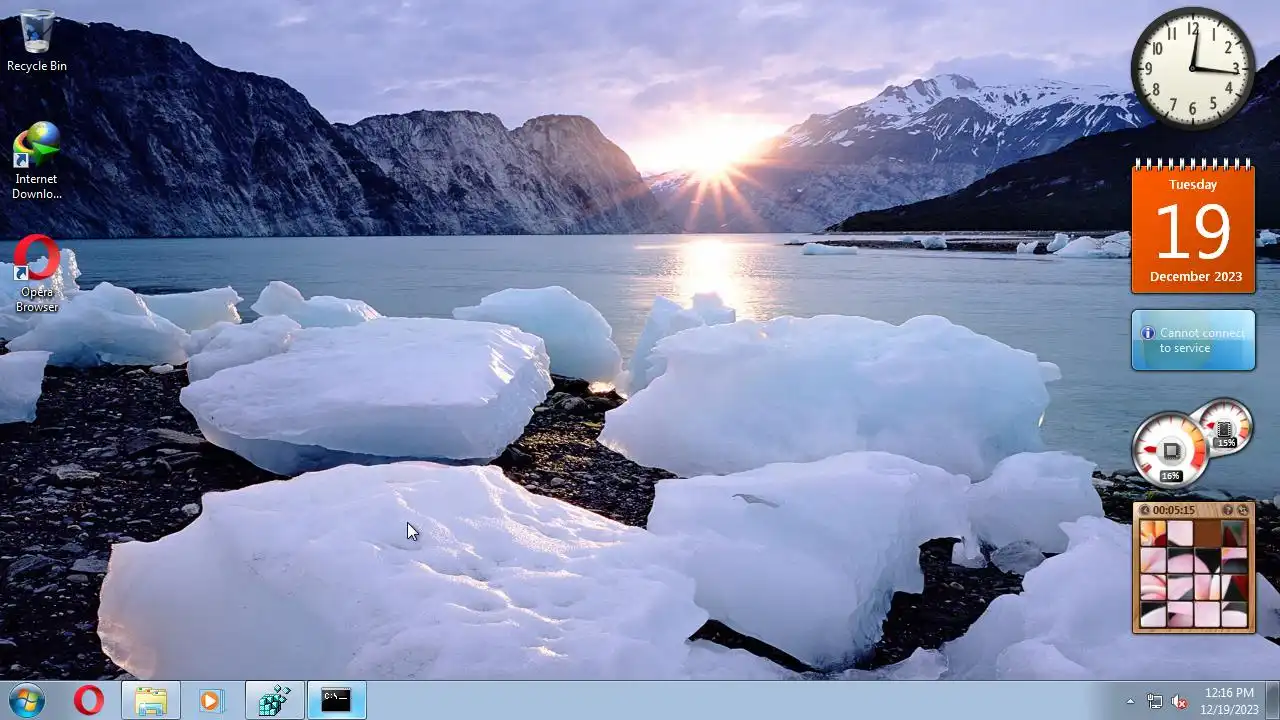Show hidden tray icons arrow
The width and height of the screenshot is (1280, 720).
(1131, 701)
